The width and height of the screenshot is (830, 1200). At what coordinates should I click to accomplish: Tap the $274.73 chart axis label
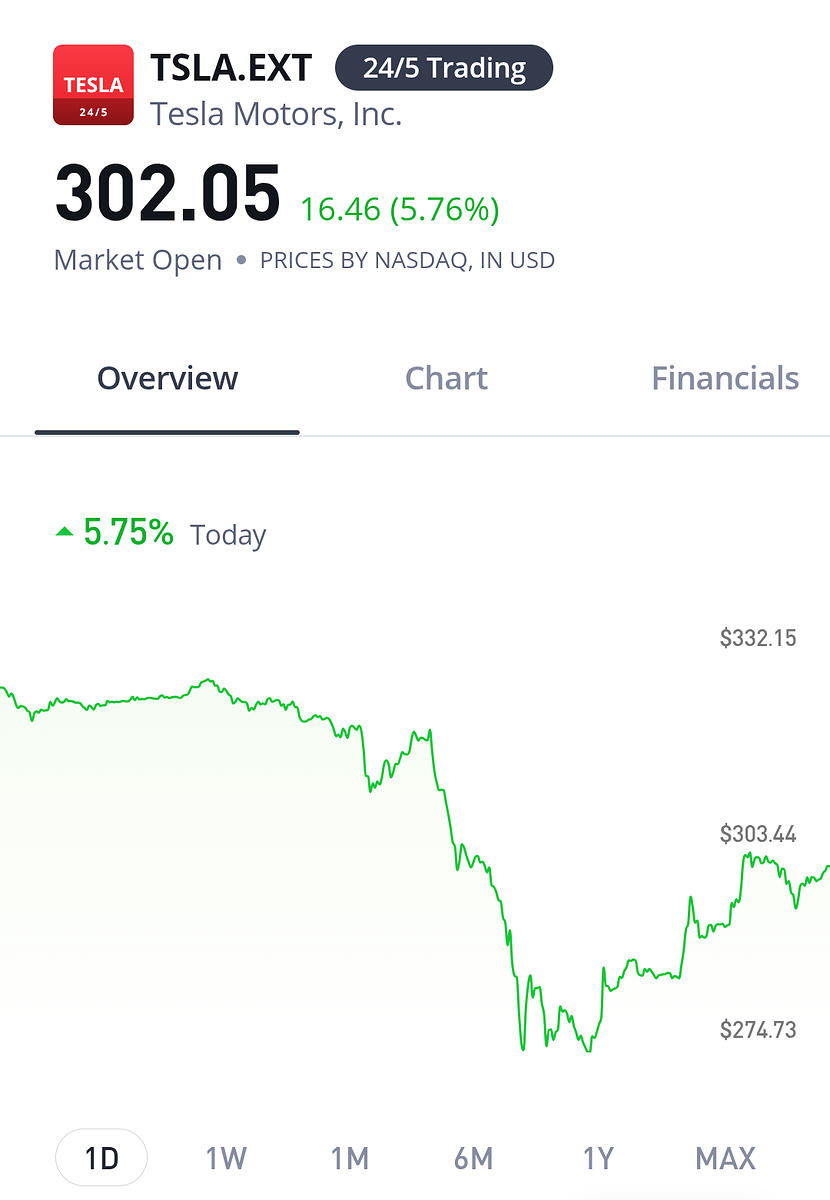tap(758, 1030)
